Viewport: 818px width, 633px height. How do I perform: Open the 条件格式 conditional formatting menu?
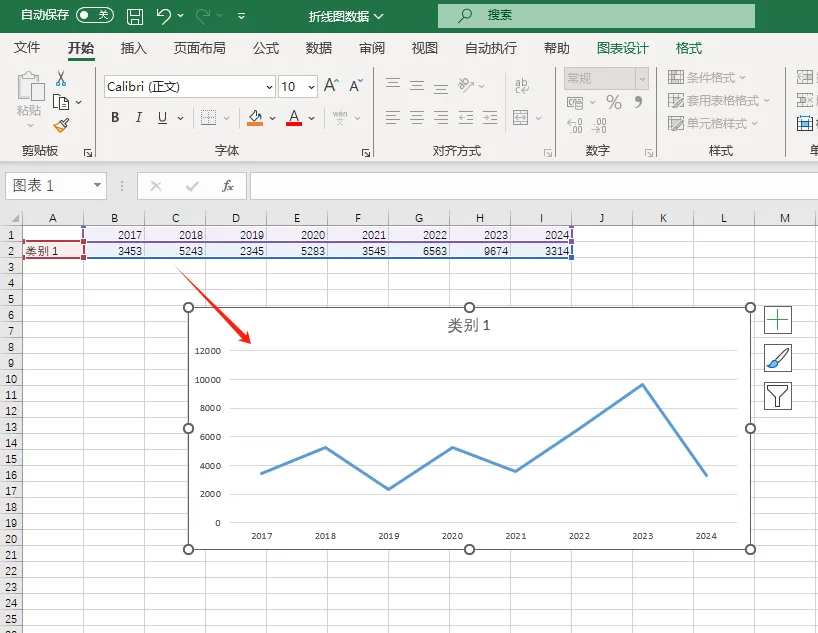pyautogui.click(x=707, y=78)
